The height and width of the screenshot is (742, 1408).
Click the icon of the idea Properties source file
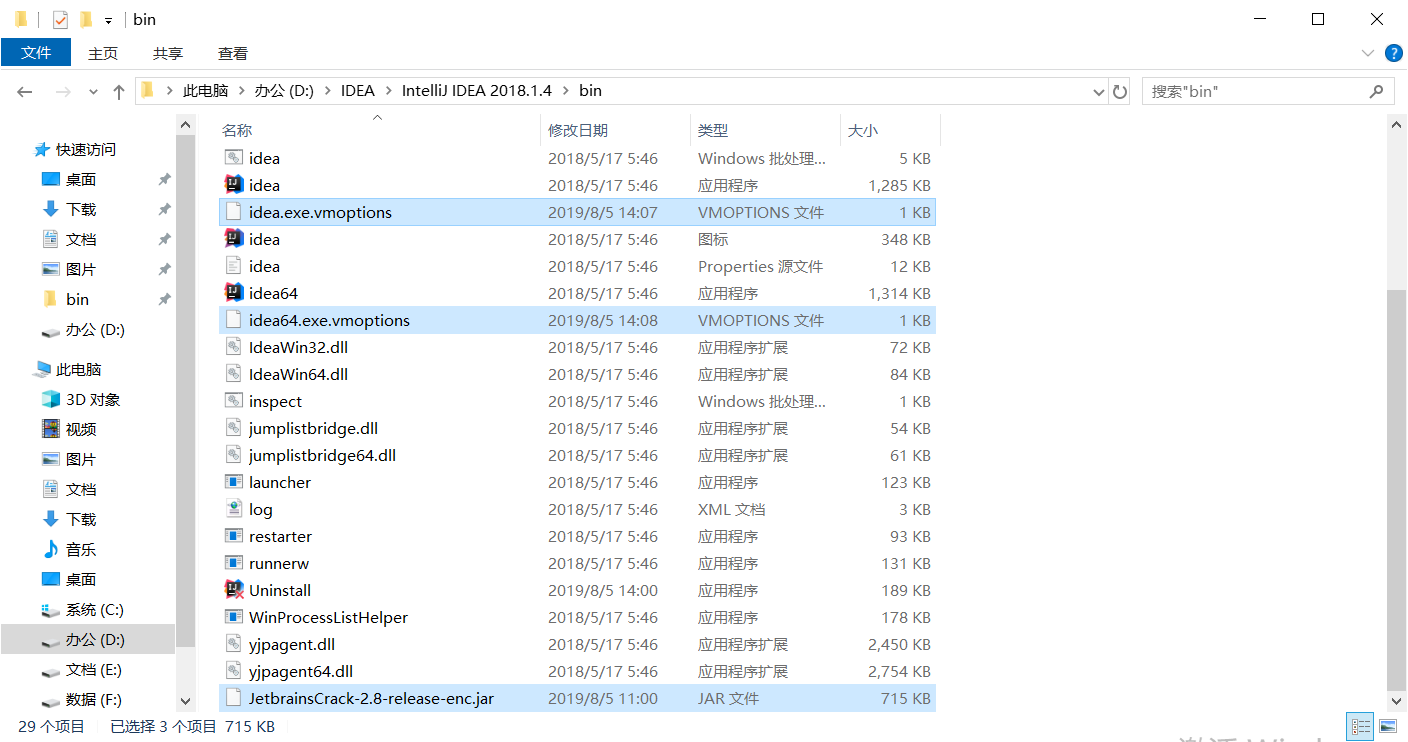233,266
